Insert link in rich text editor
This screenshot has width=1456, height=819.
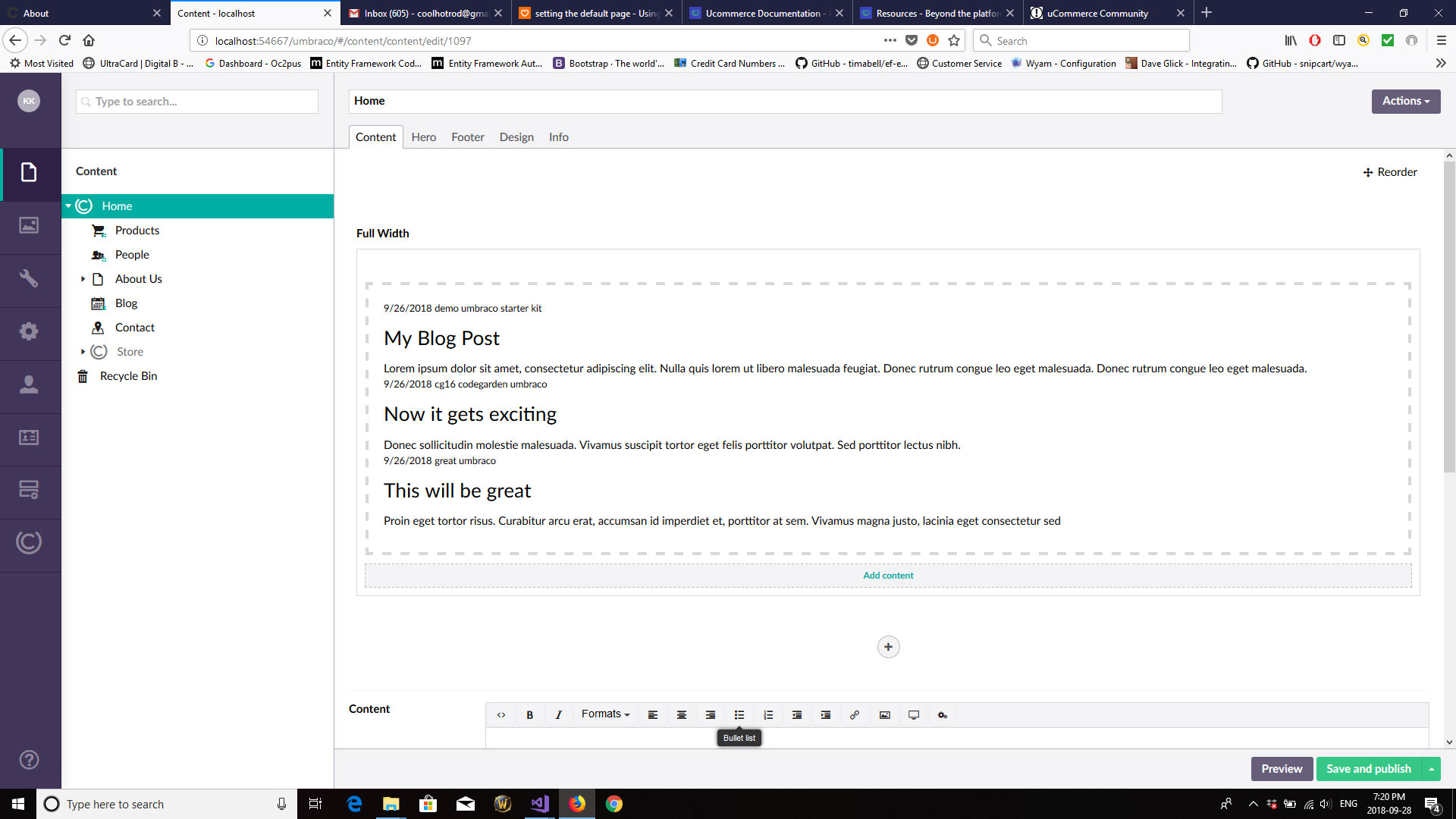[x=855, y=715]
